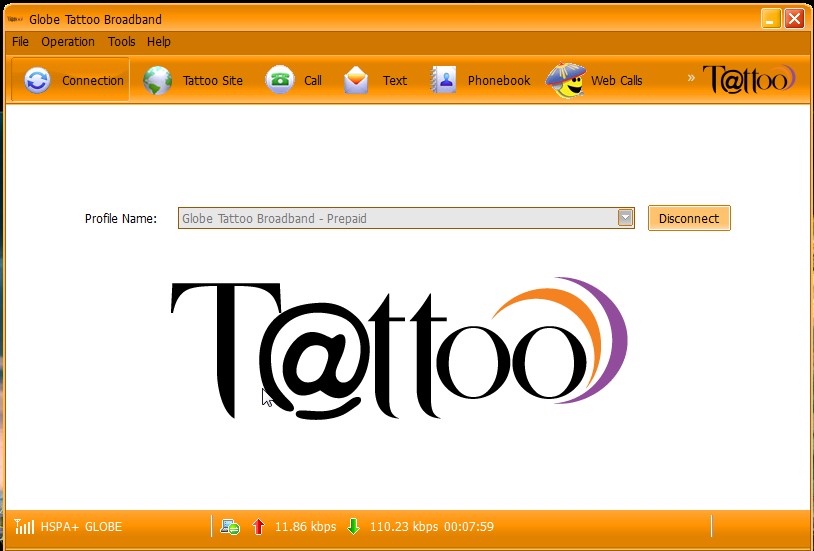Expand the toolbar overflow chevron
The width and height of the screenshot is (814, 551).
(x=691, y=78)
